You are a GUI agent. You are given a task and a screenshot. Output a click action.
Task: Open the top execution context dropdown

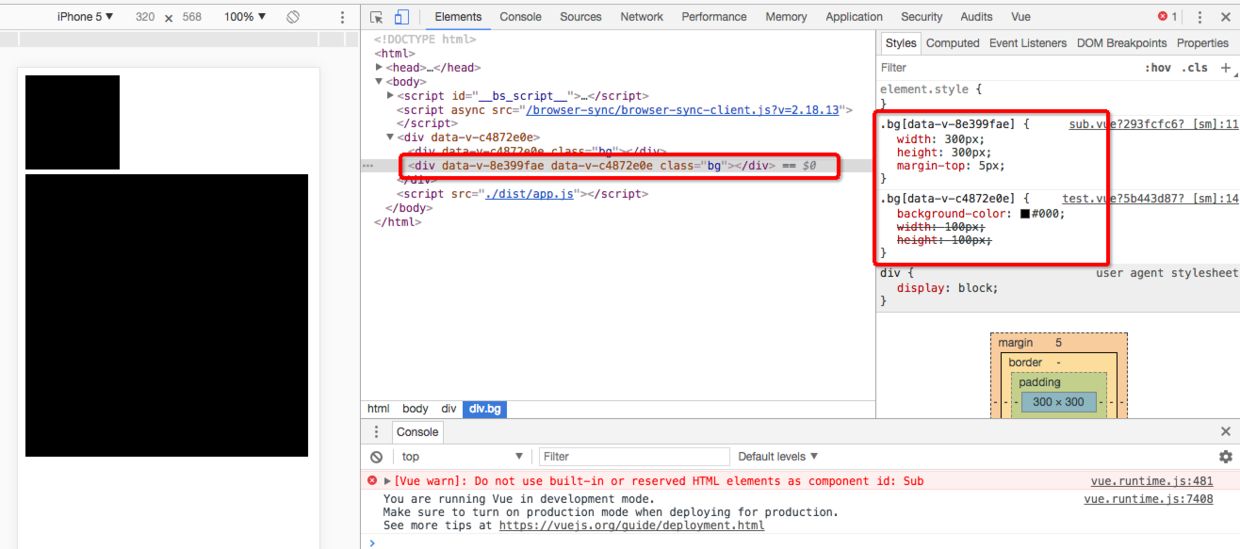462,457
